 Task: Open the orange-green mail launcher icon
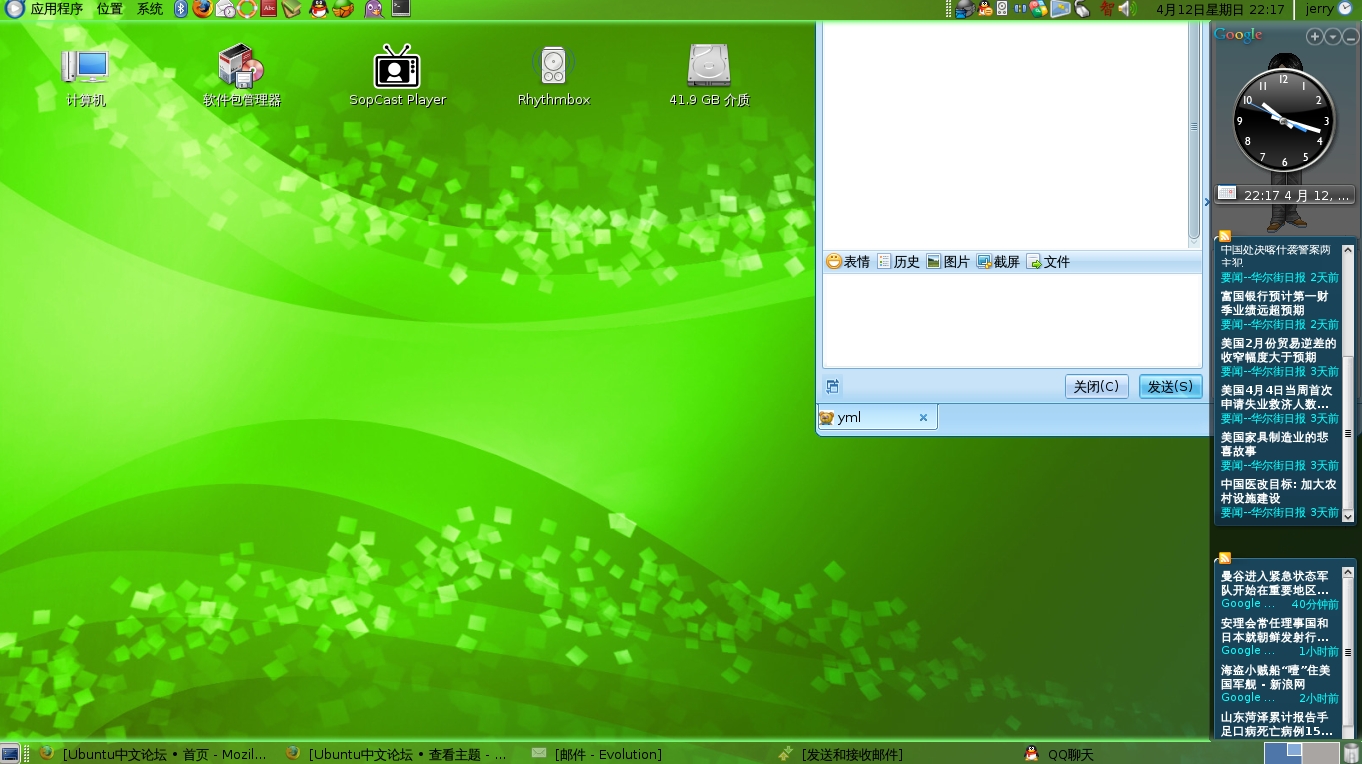[x=342, y=9]
